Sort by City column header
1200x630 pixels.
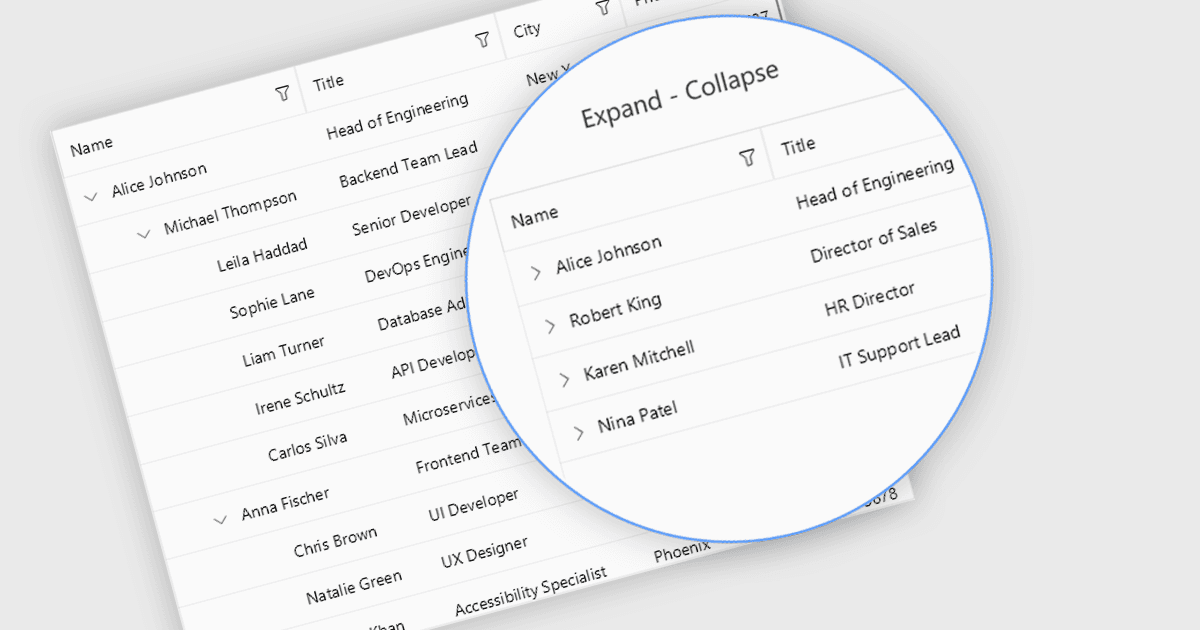(527, 30)
